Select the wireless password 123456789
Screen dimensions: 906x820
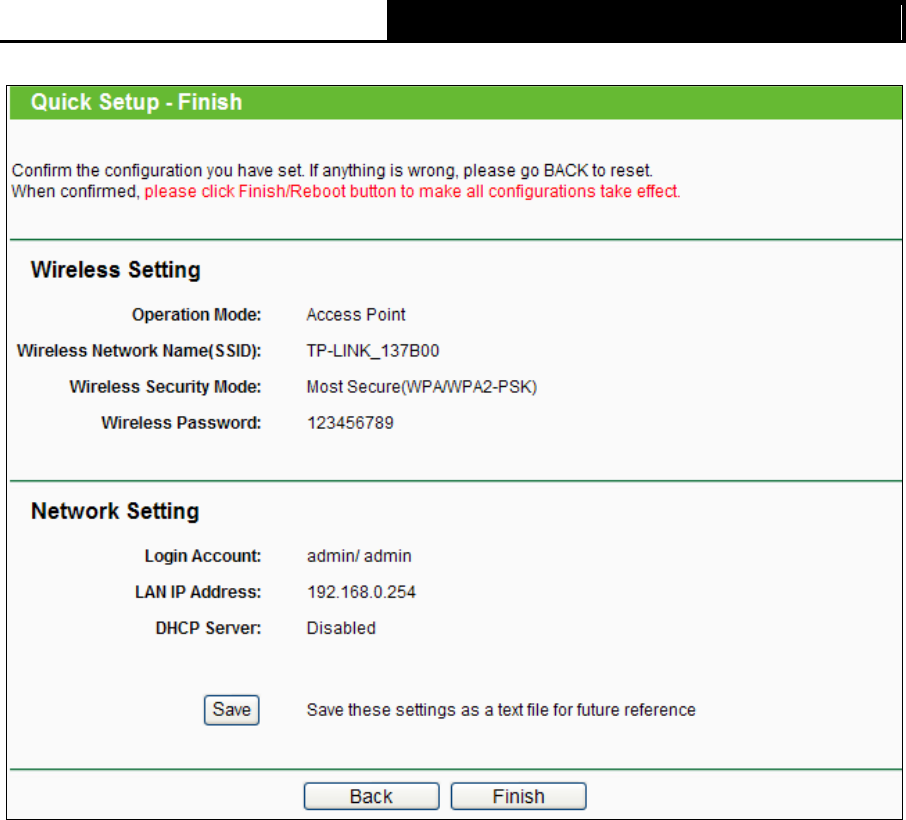click(x=350, y=423)
